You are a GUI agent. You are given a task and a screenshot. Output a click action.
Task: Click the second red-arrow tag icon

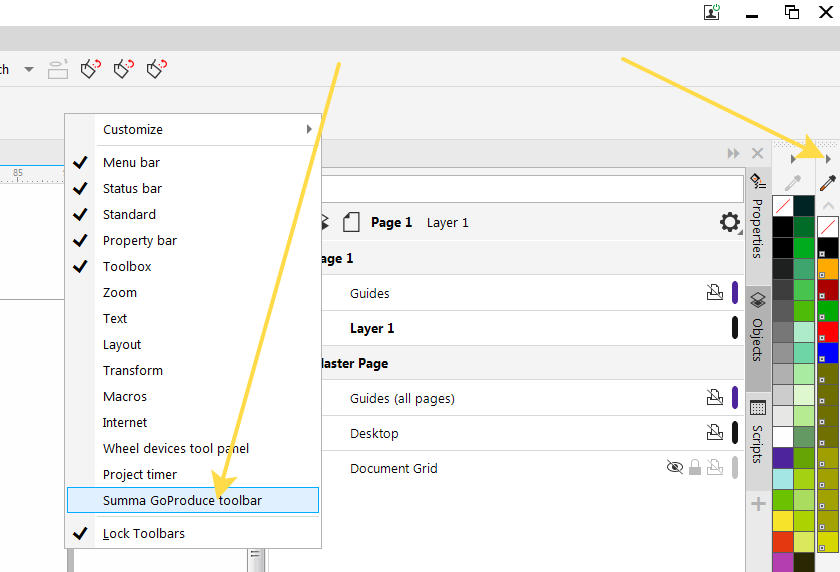tap(124, 69)
